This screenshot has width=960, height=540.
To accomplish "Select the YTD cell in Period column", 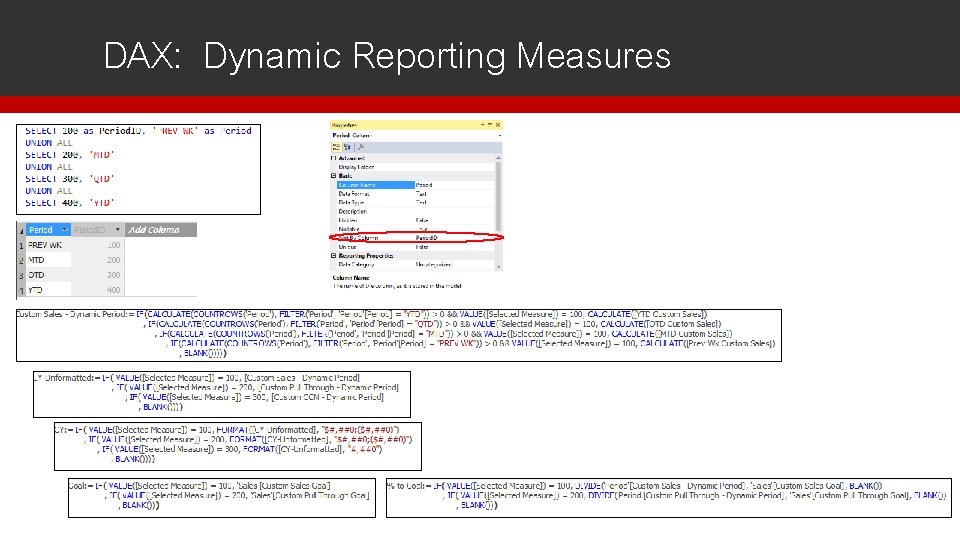I will point(48,290).
